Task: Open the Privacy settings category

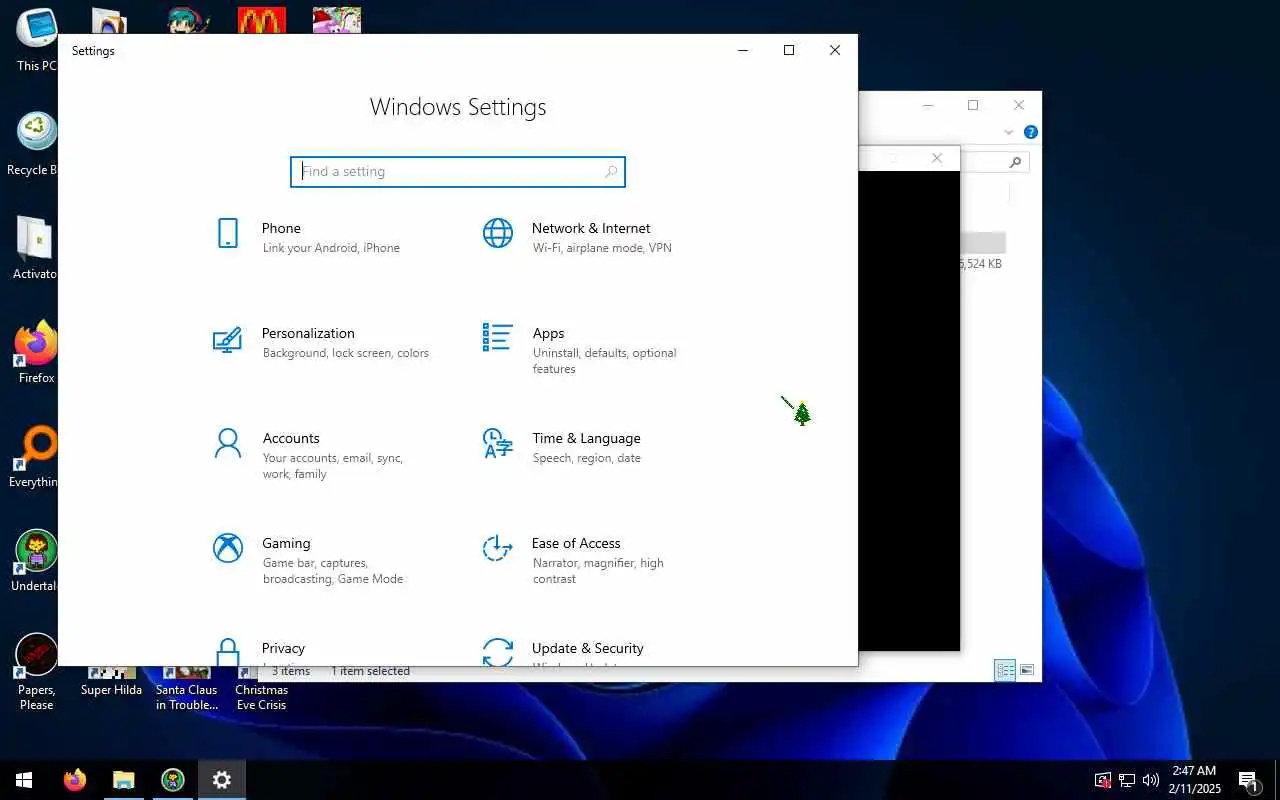Action: [x=258, y=650]
